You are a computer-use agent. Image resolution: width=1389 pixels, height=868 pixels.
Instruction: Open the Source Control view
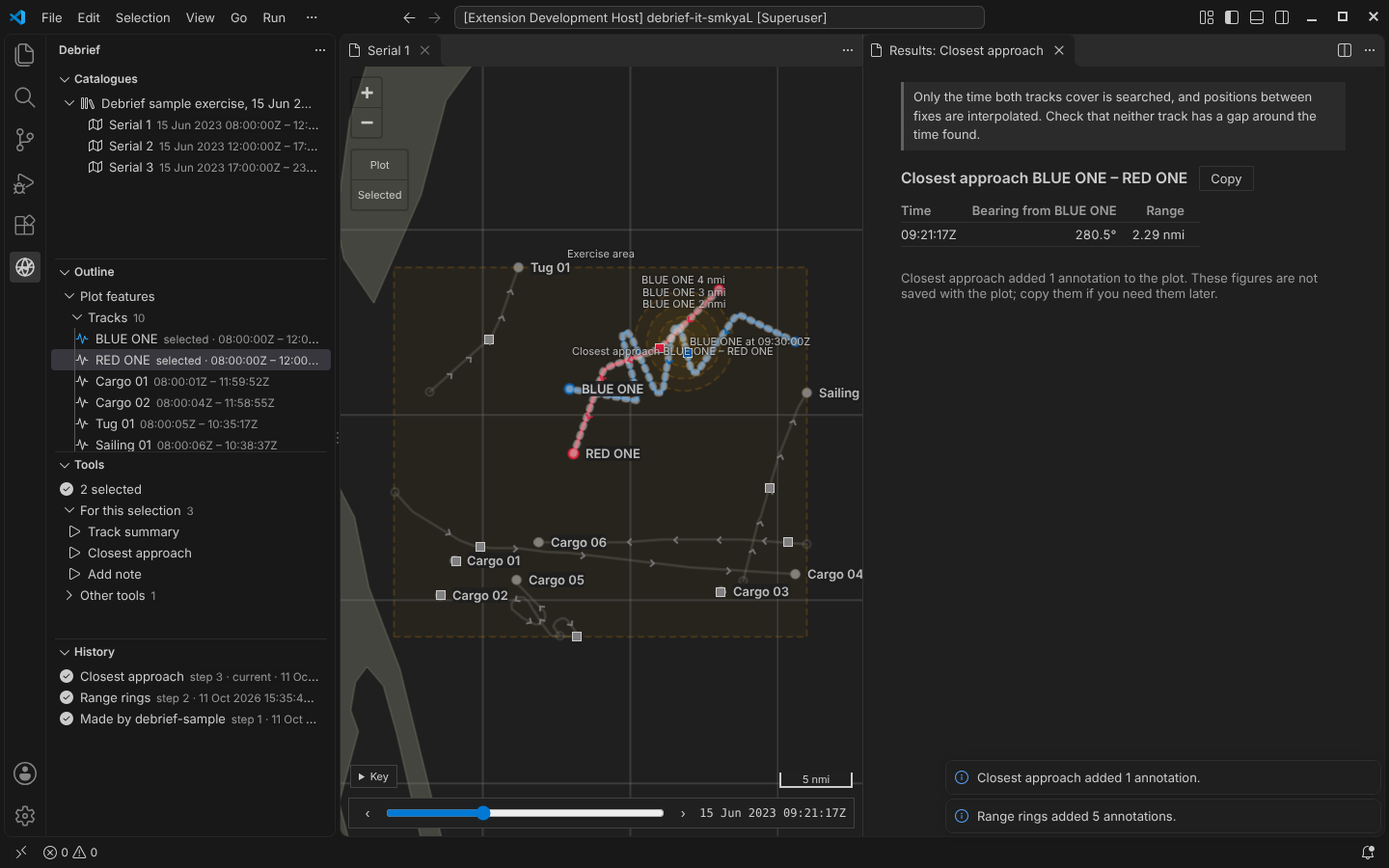(x=25, y=140)
